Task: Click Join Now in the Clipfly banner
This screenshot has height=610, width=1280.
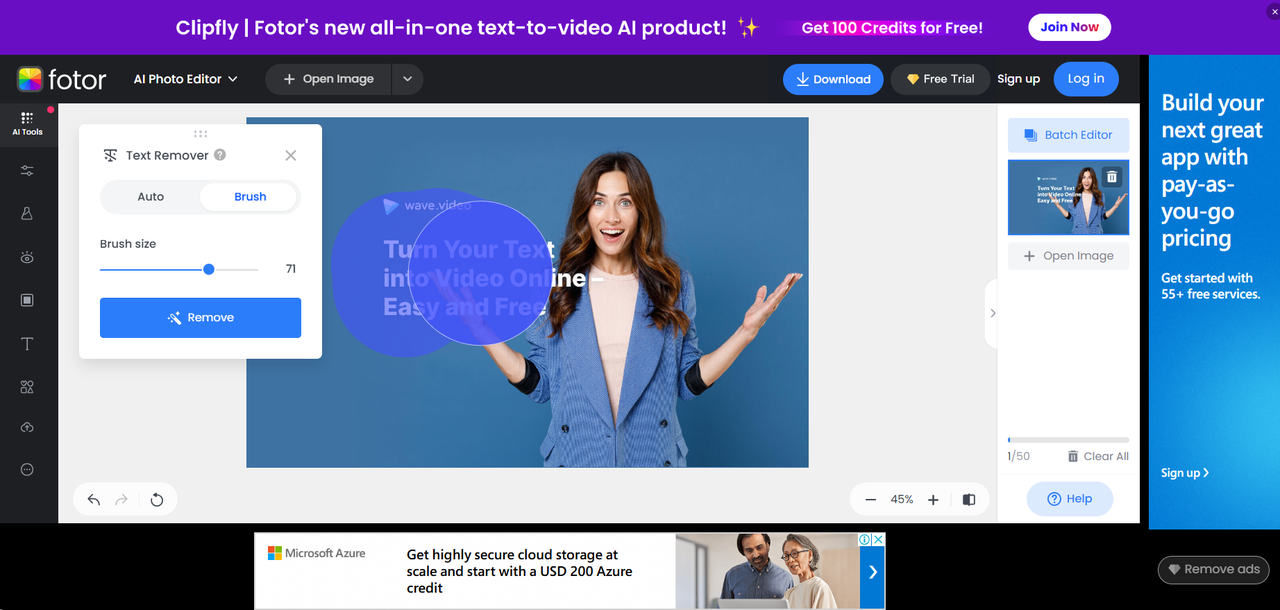Action: pyautogui.click(x=1069, y=27)
